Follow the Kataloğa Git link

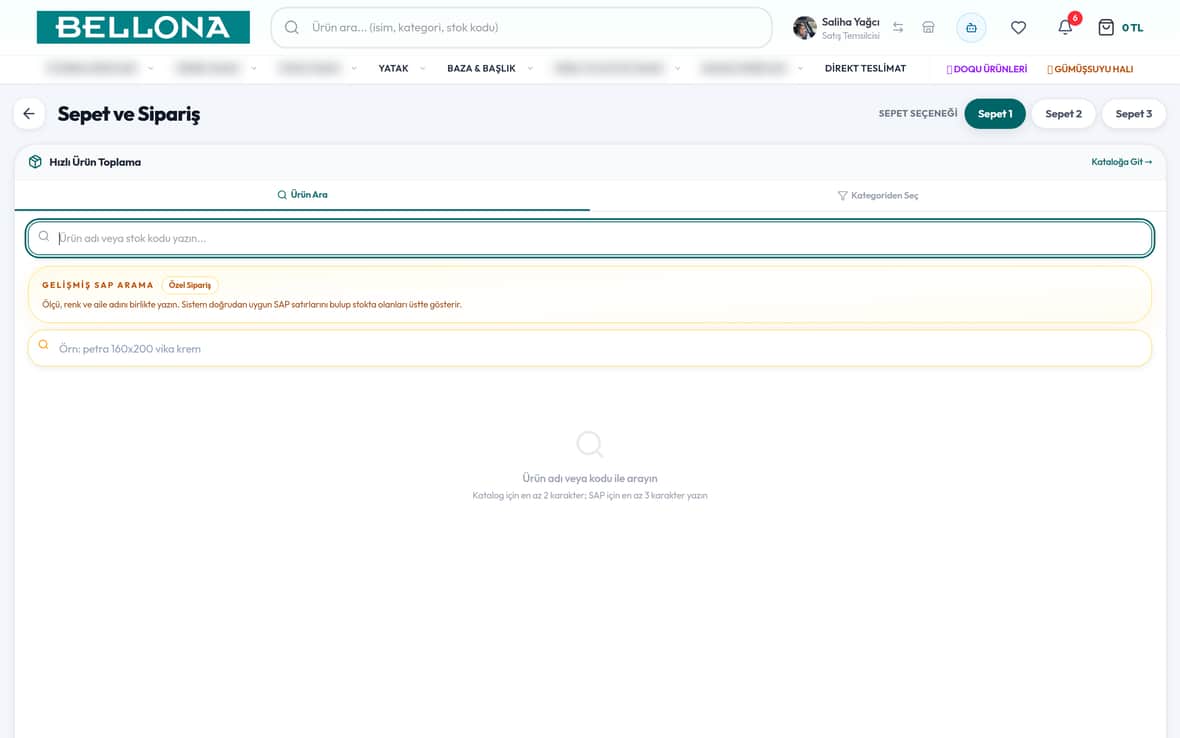tap(1121, 162)
